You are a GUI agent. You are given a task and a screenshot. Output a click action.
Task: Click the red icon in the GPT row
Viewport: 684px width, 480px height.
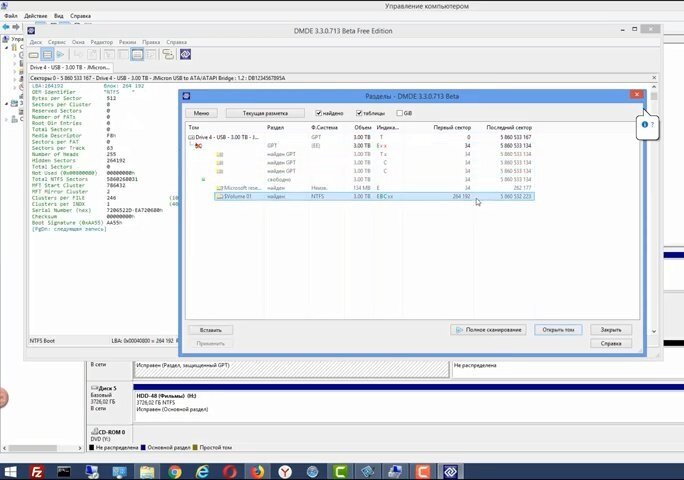point(198,146)
